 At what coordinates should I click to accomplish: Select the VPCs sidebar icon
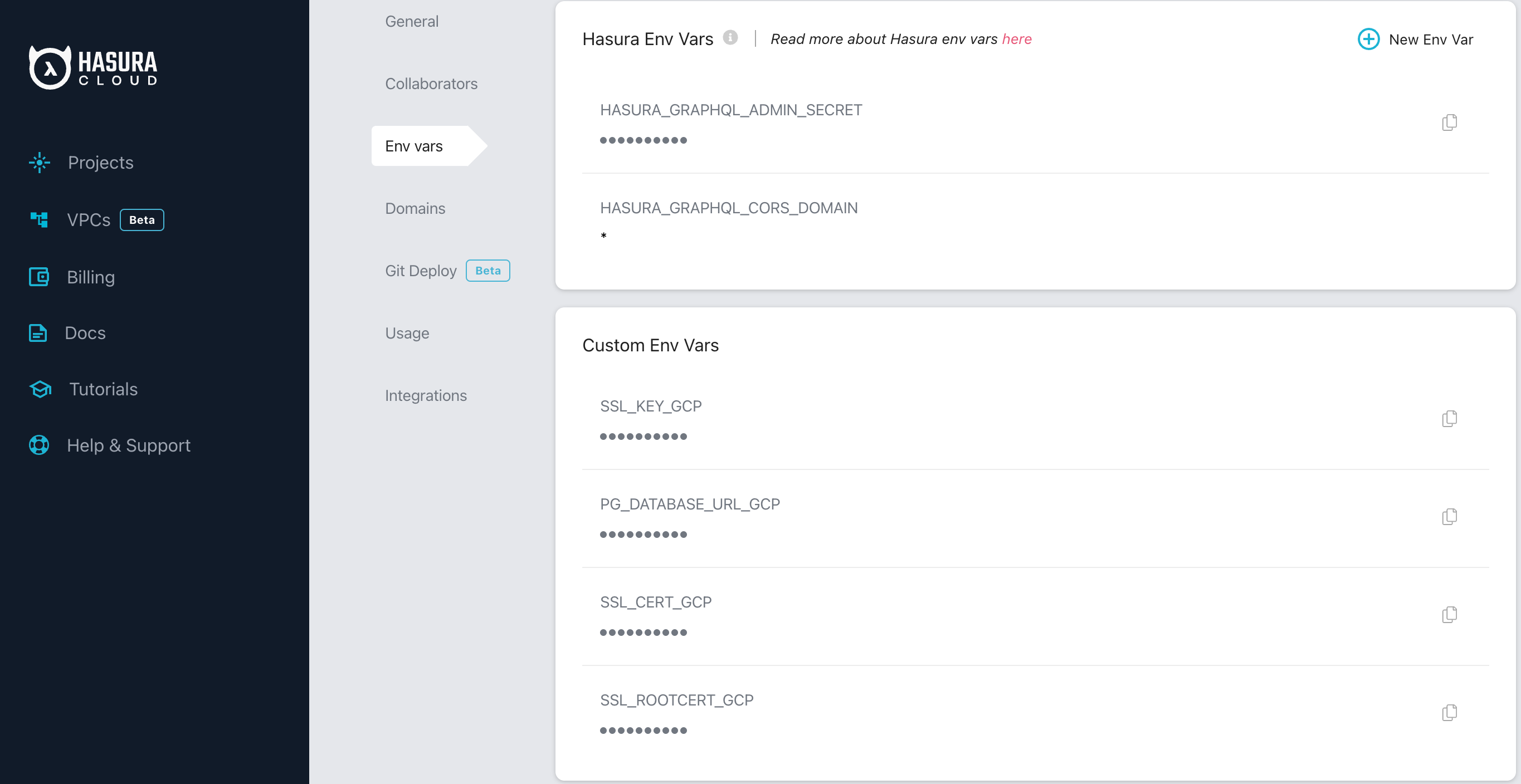pos(38,219)
